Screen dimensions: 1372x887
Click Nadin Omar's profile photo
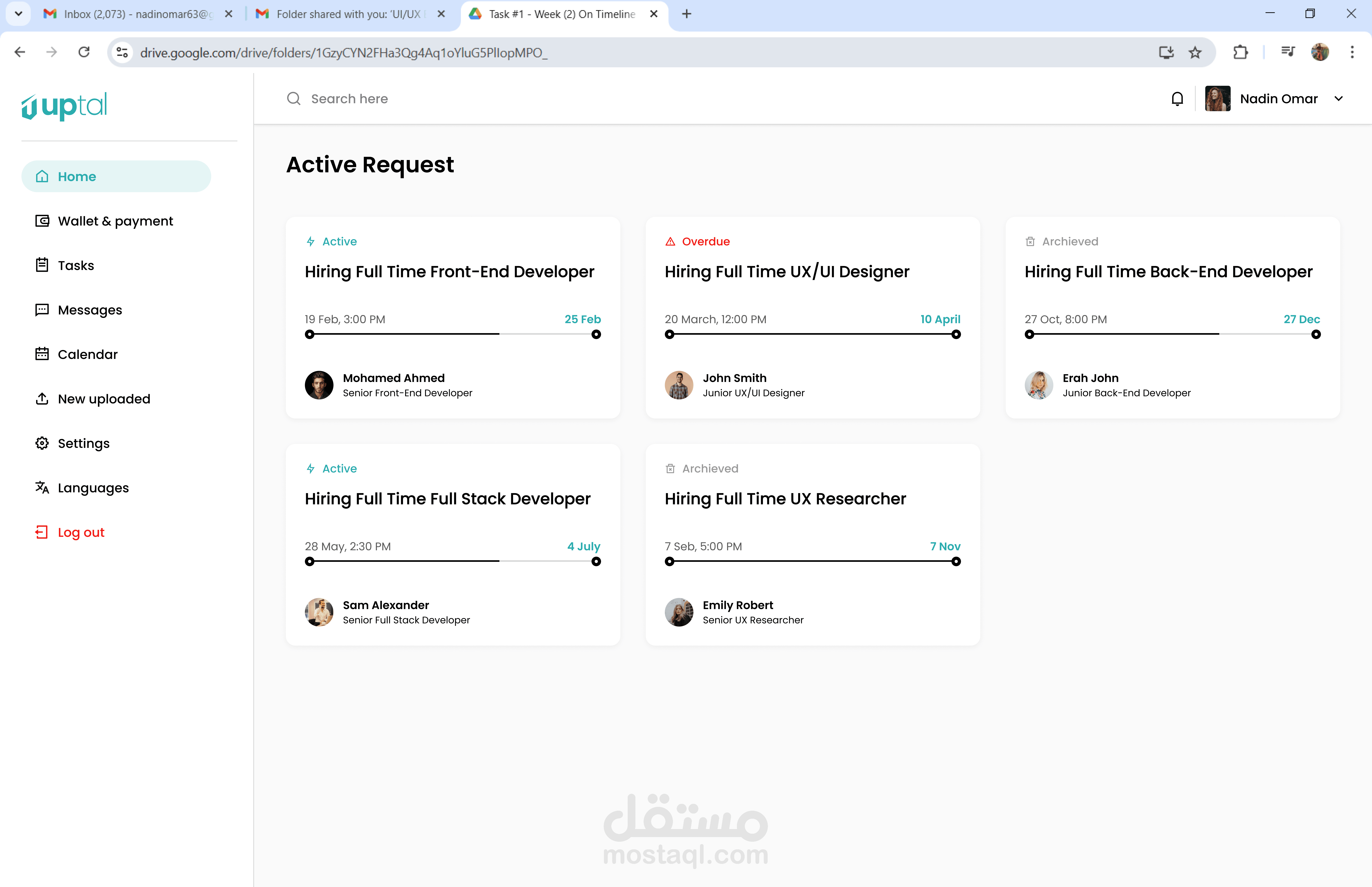pos(1218,98)
